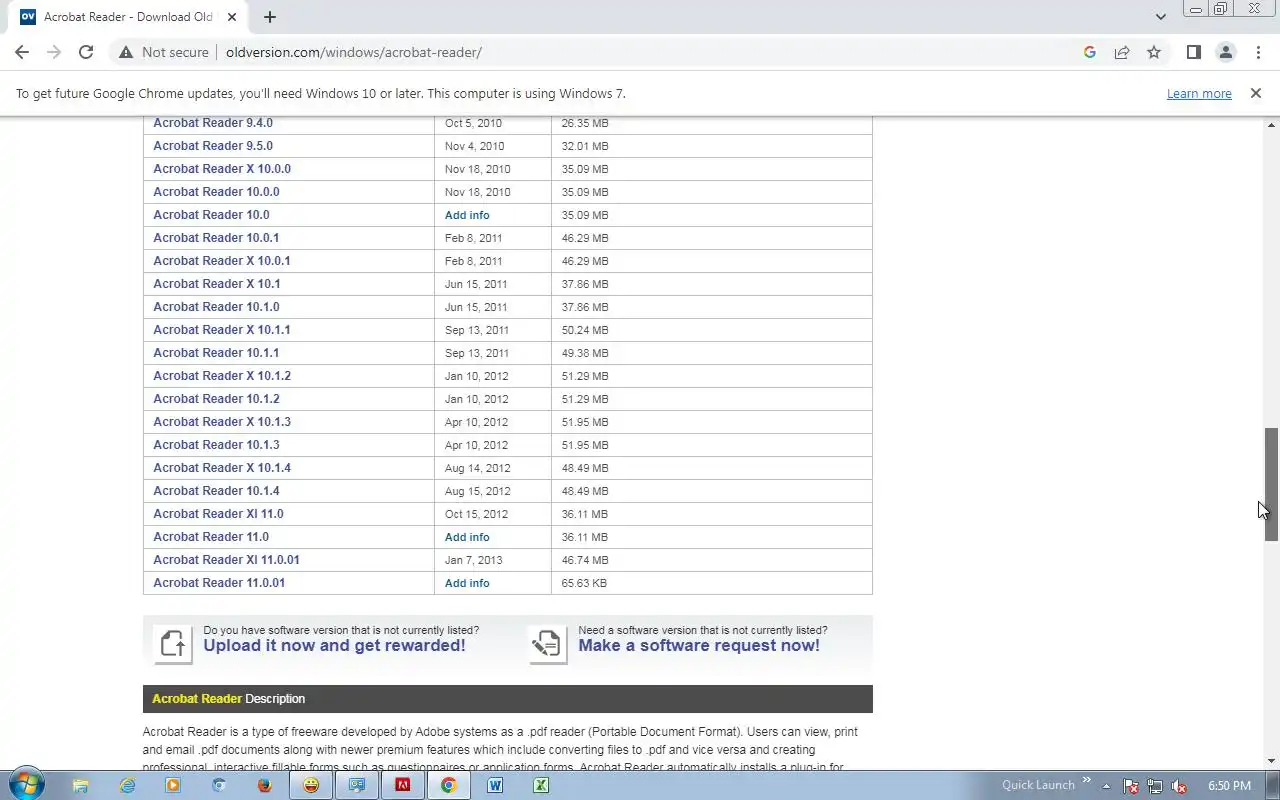The height and width of the screenshot is (800, 1280).
Task: Launch Firefox from the taskbar
Action: [x=265, y=786]
